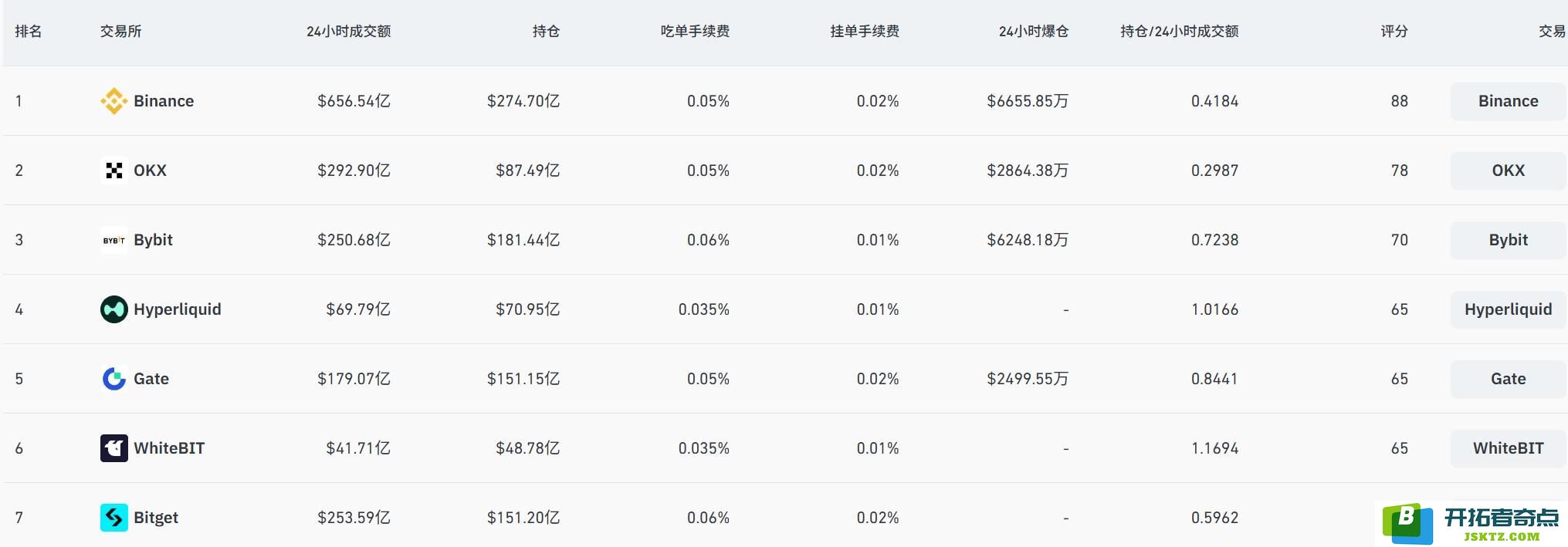Click WhiteBIT ratio value 1.1694
The image size is (1568, 547).
click(x=1214, y=448)
